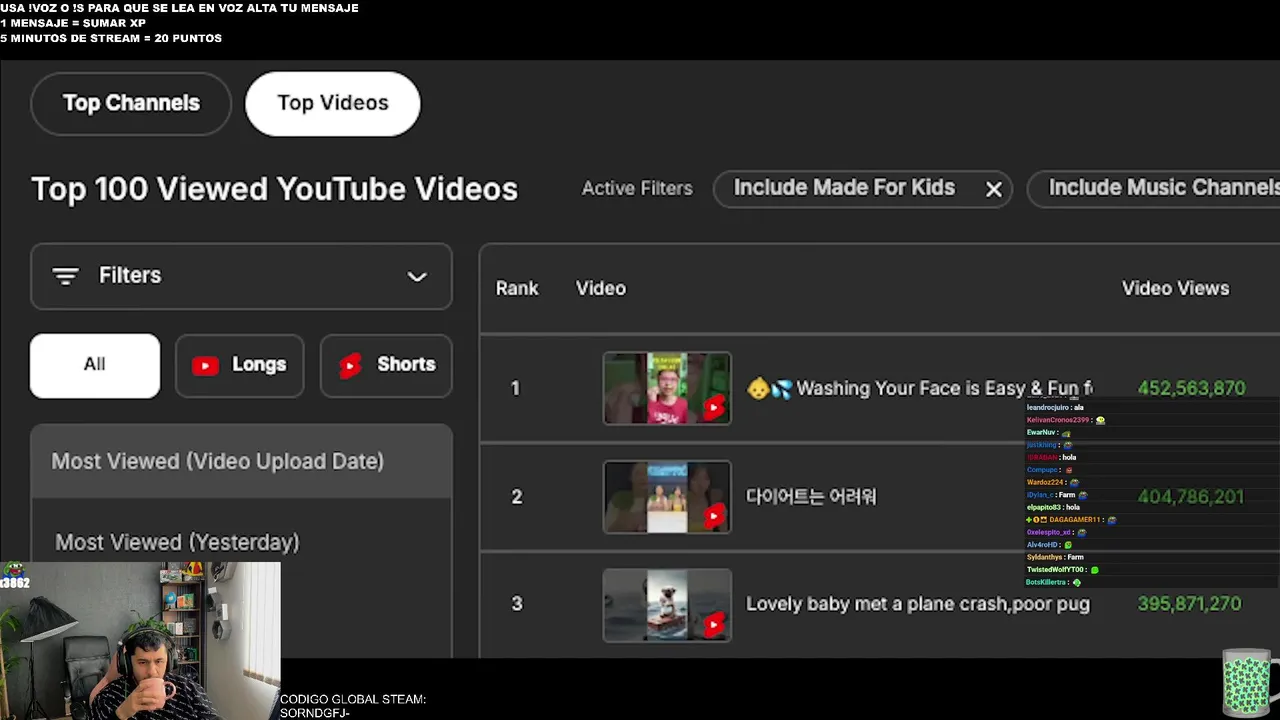Choose Most Viewed (Video Upload Date) option
Viewport: 1280px width, 720px height.
241,461
